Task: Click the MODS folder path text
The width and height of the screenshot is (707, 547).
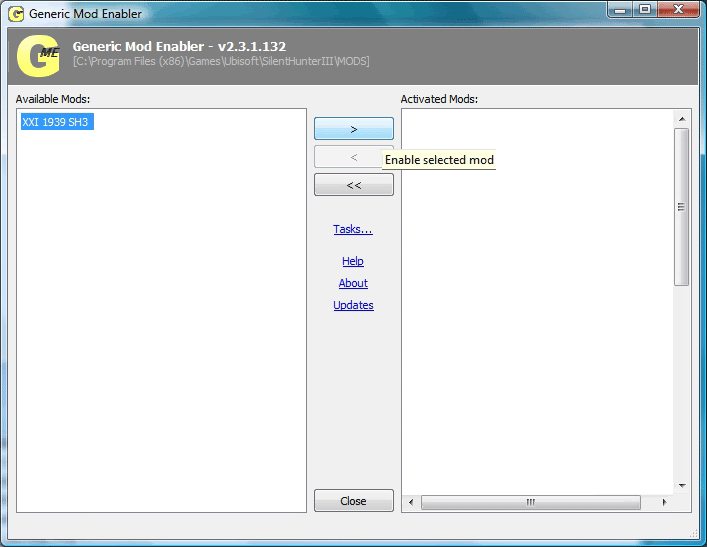Action: 221,61
